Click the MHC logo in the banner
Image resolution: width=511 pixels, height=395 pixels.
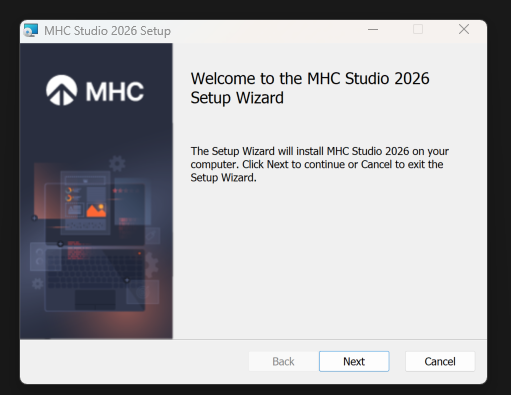[x=95, y=91]
